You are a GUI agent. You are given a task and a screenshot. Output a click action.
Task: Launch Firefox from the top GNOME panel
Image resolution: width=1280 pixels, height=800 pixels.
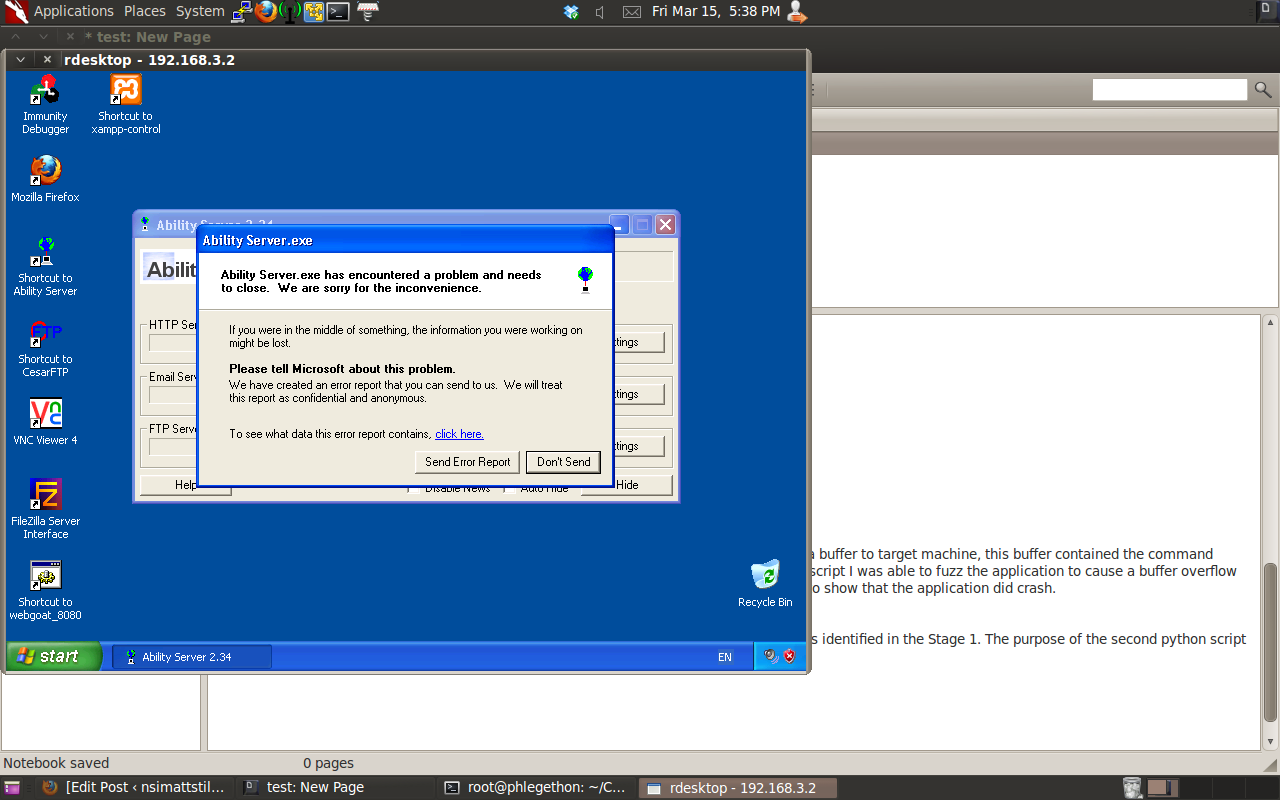pyautogui.click(x=266, y=11)
